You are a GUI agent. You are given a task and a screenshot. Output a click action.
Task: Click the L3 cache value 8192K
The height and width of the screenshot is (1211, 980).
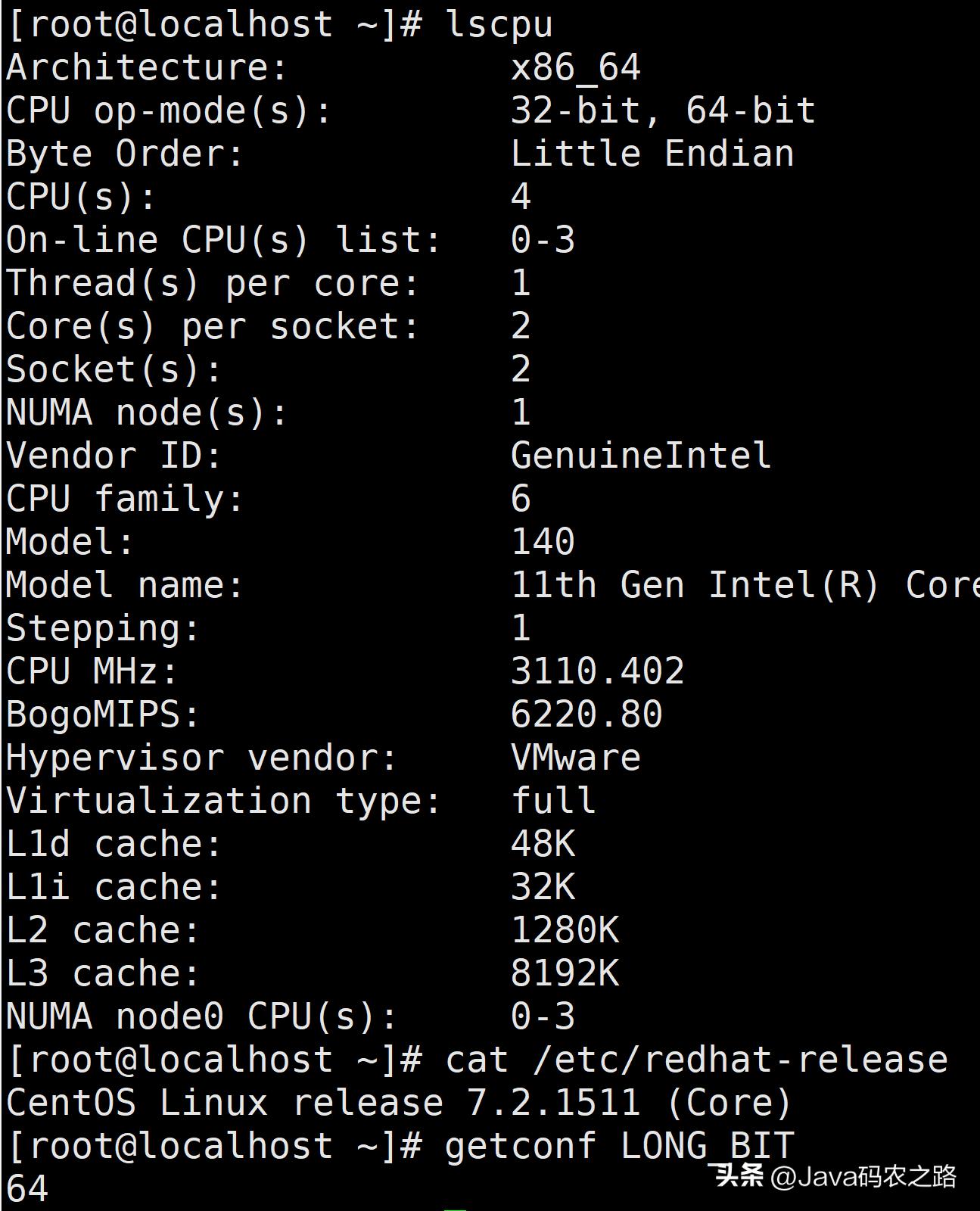(x=565, y=973)
